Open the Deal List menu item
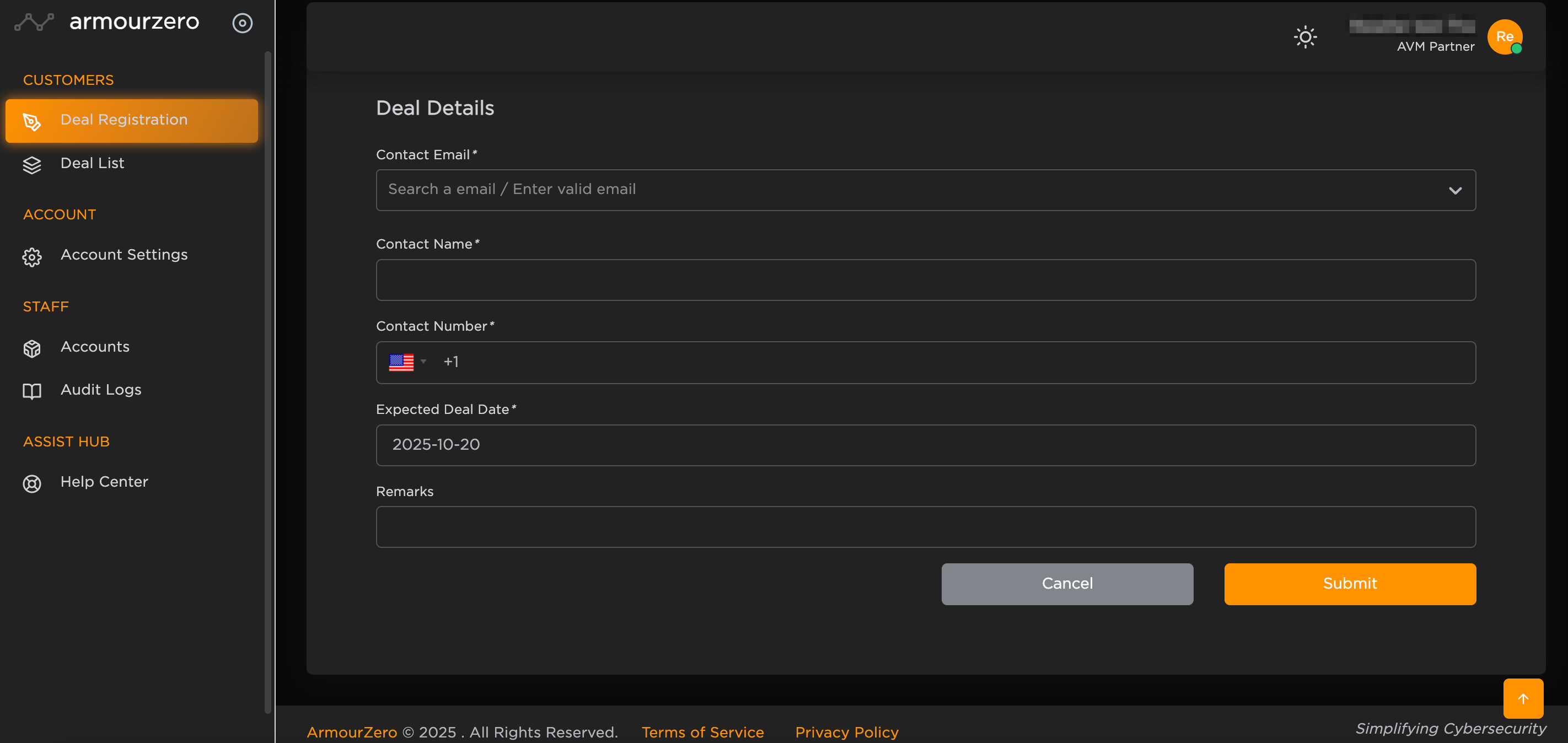The height and width of the screenshot is (743, 1568). 92,163
